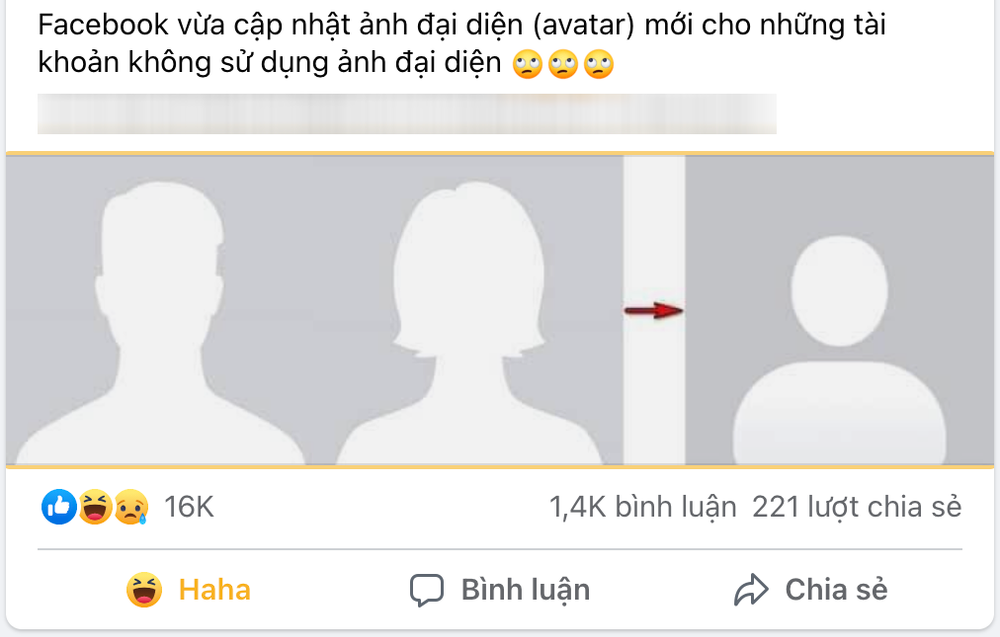
Task: Open the 16K reactions count list
Action: (x=189, y=507)
